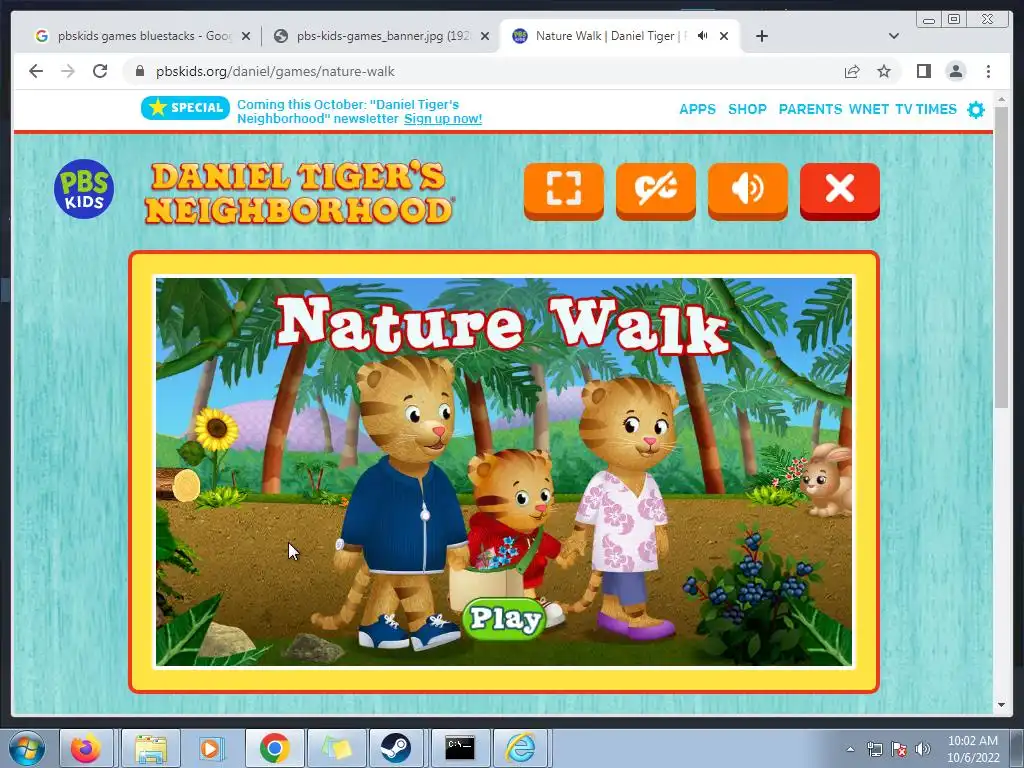
Task: Open the tab search dropdown chevron
Action: (x=894, y=36)
